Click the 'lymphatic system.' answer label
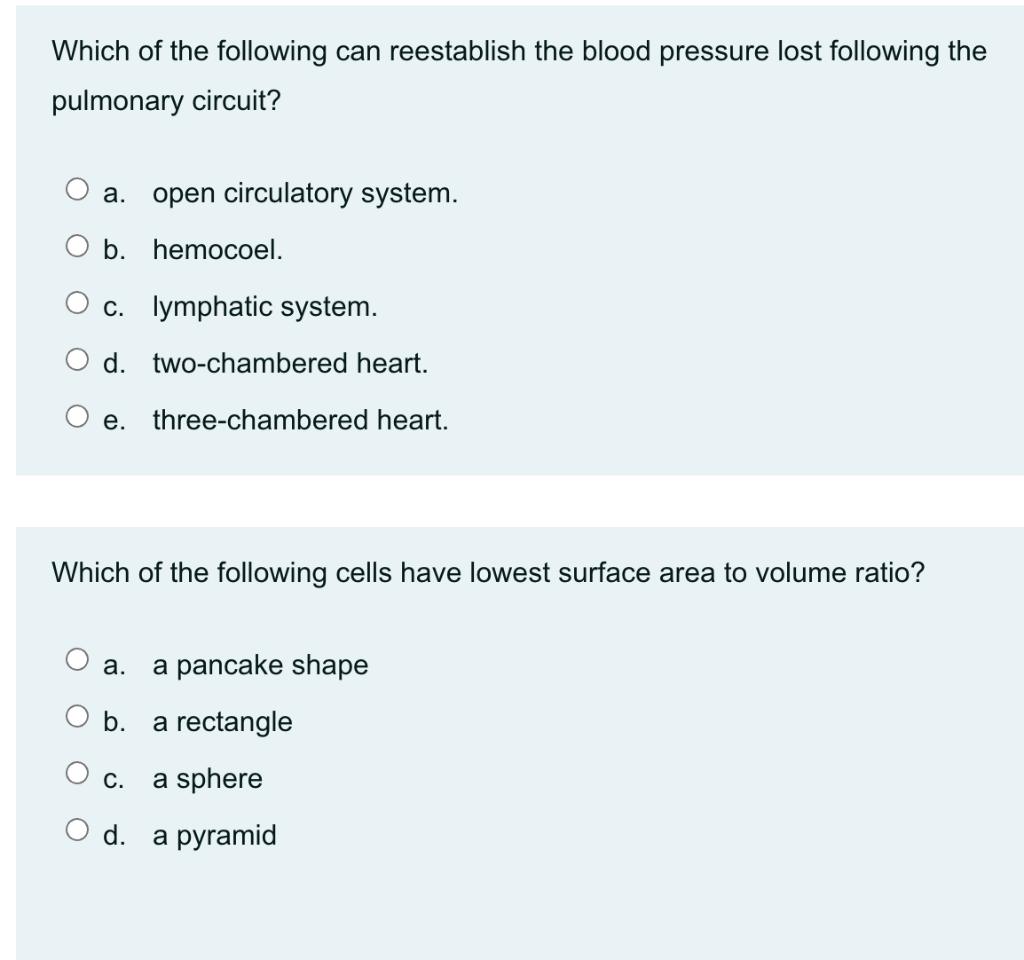Screen dimensions: 1024x960 pos(265,307)
